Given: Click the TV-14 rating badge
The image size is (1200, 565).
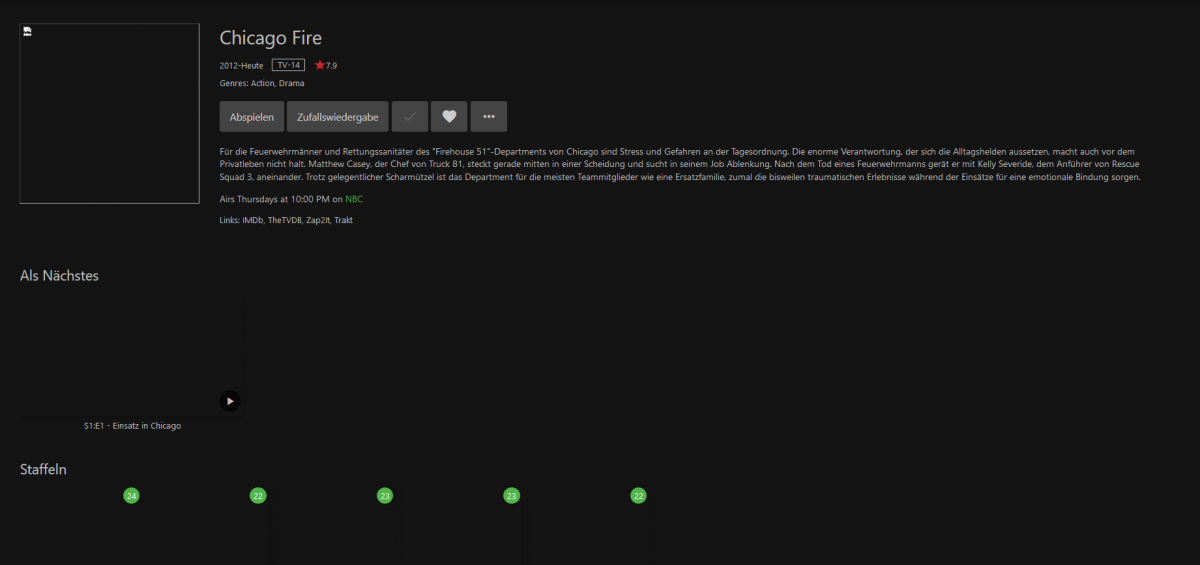Looking at the screenshot, I should tap(288, 65).
